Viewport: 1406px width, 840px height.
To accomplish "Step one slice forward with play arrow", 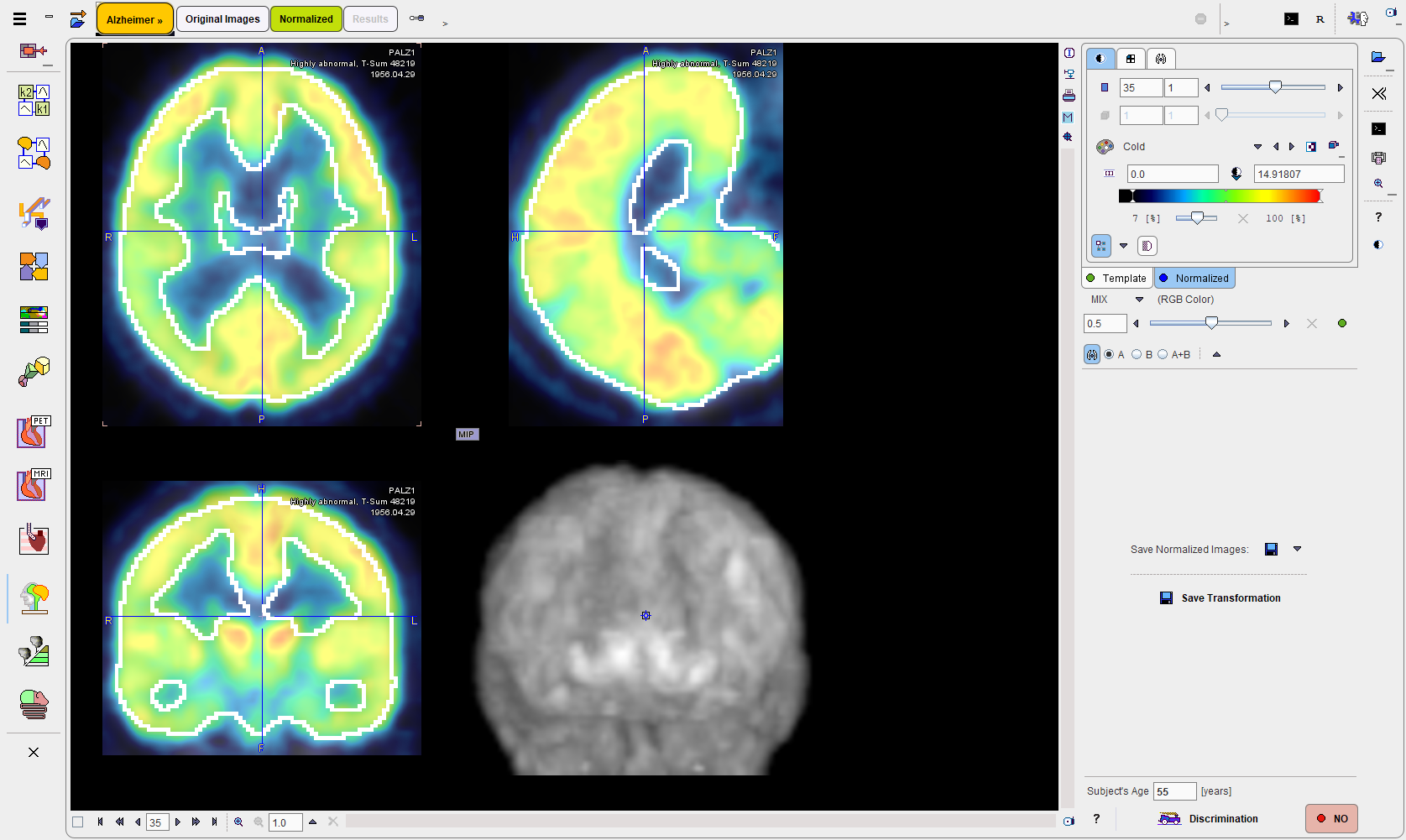I will 177,822.
